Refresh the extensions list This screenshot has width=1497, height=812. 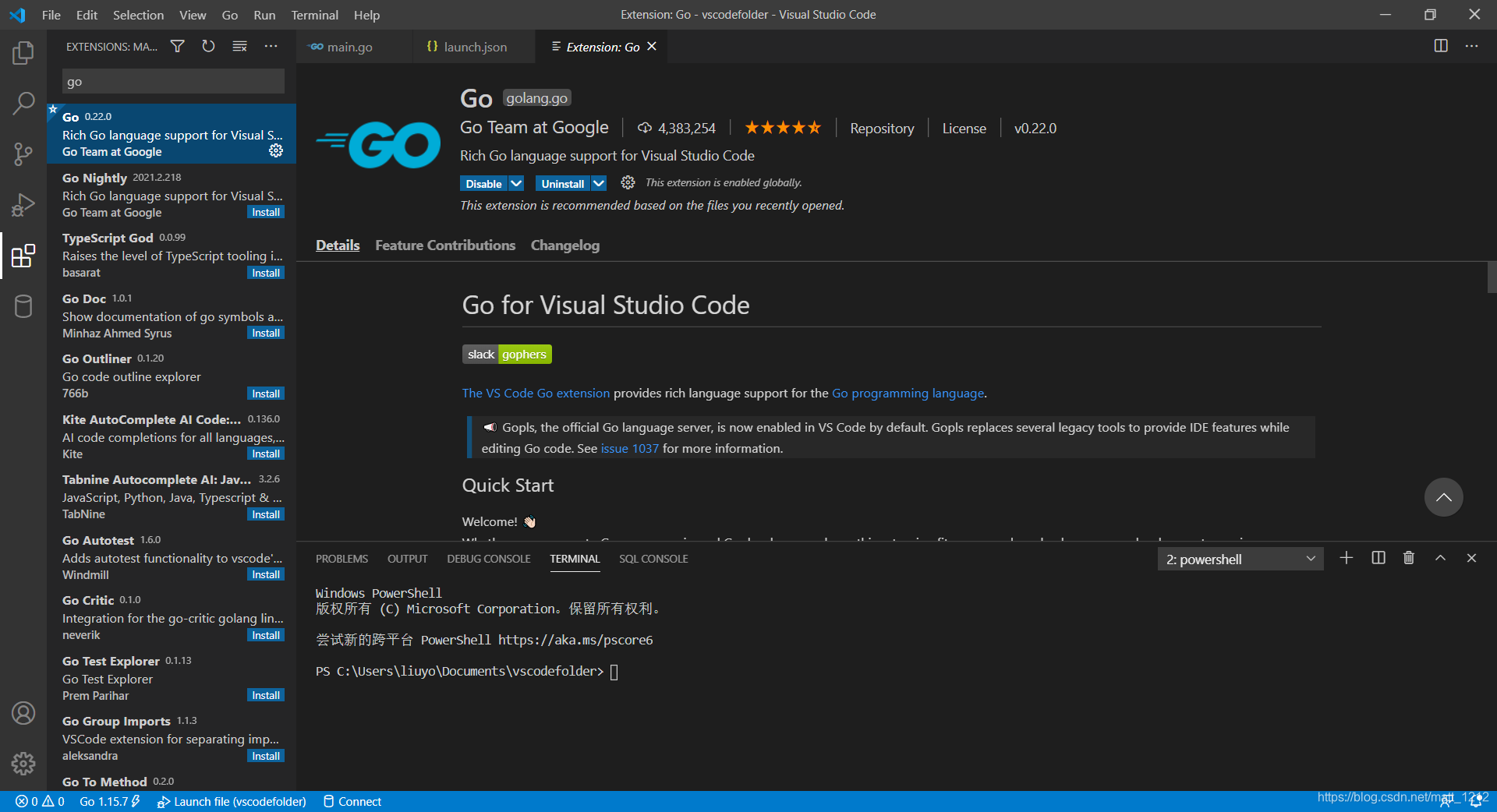(x=208, y=47)
